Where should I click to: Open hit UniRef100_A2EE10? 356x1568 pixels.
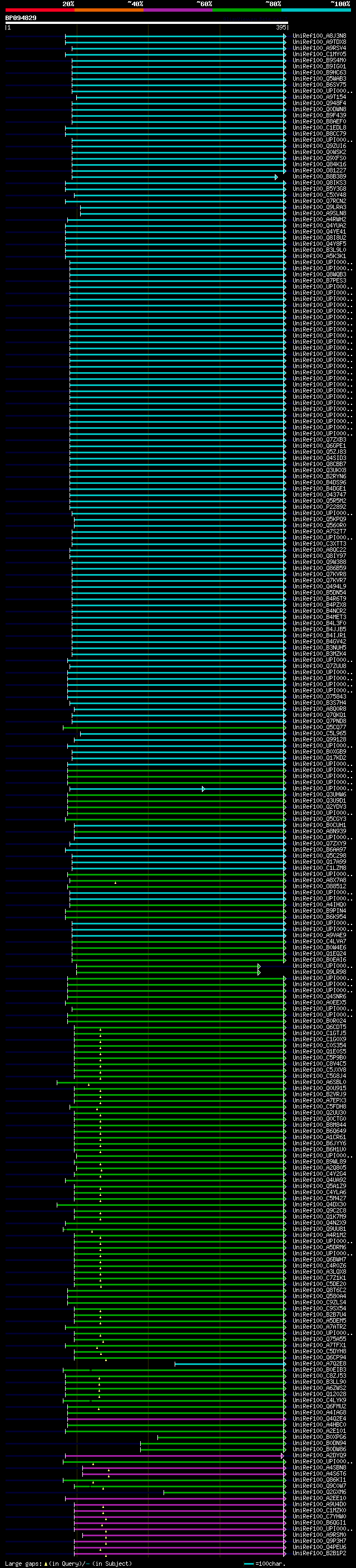point(319,1498)
